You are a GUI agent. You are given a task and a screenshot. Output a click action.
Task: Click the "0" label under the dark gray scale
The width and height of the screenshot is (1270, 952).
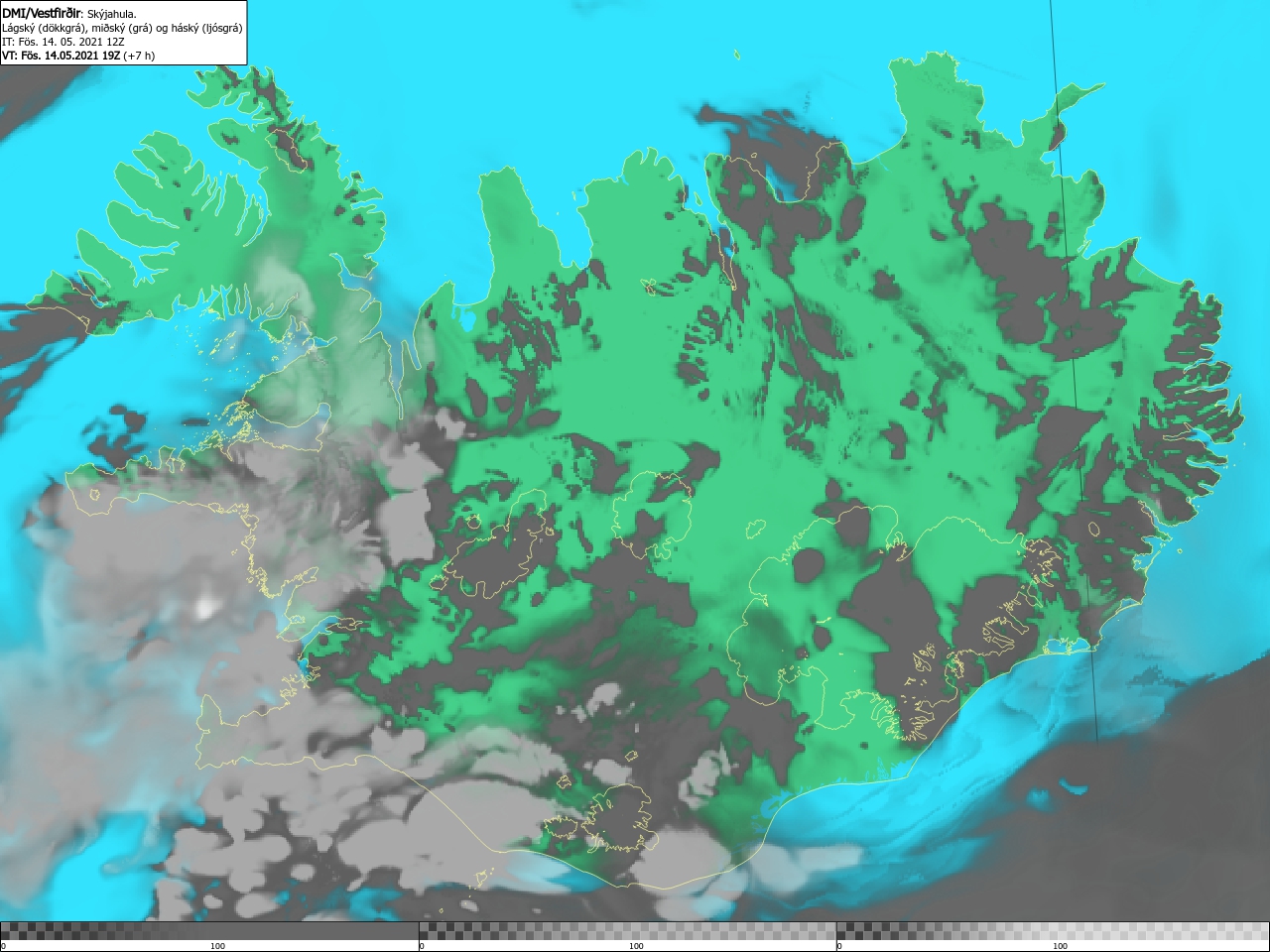click(x=4, y=946)
